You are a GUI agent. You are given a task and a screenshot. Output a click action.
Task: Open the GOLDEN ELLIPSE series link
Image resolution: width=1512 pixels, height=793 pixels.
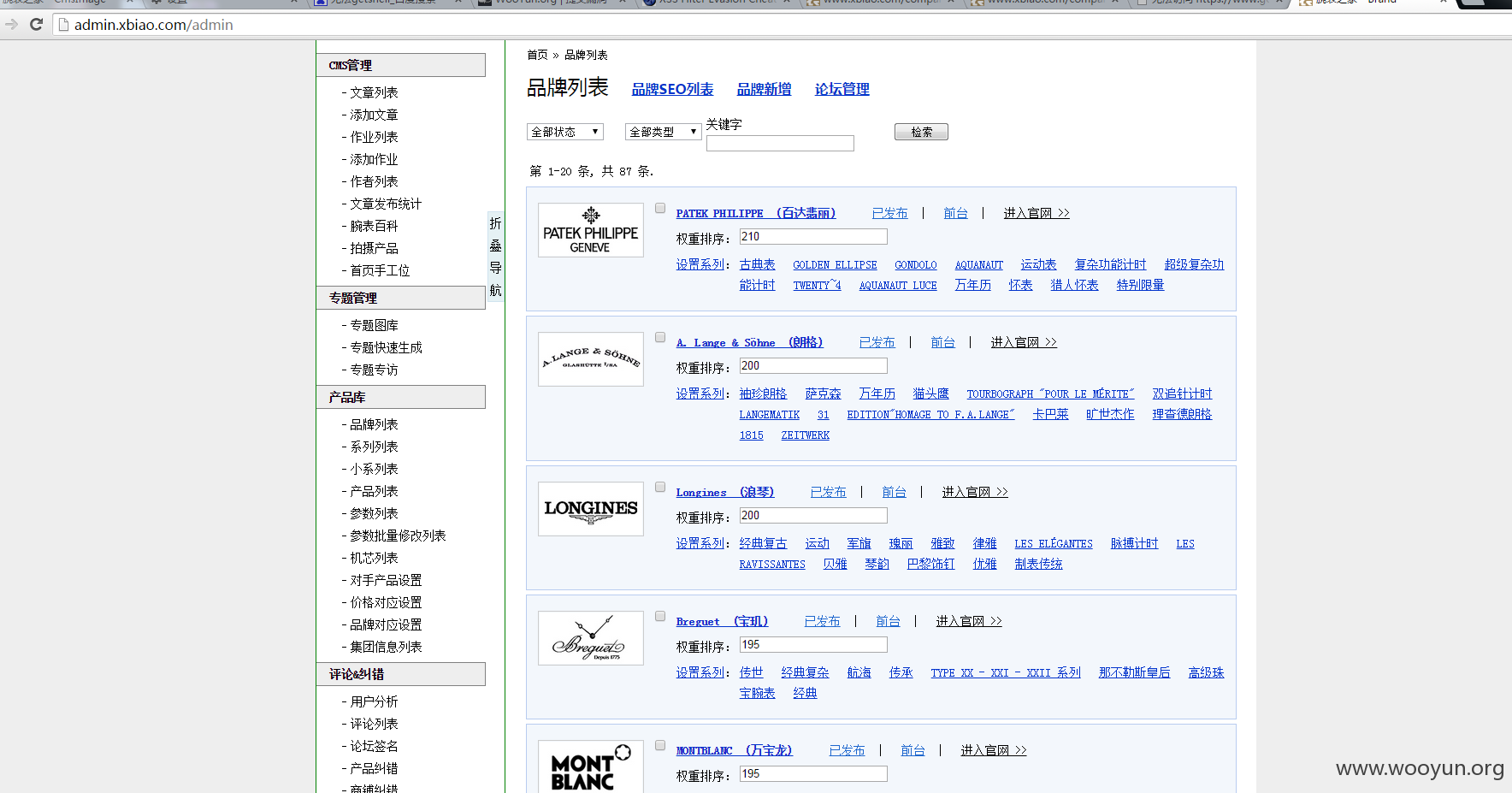835,265
